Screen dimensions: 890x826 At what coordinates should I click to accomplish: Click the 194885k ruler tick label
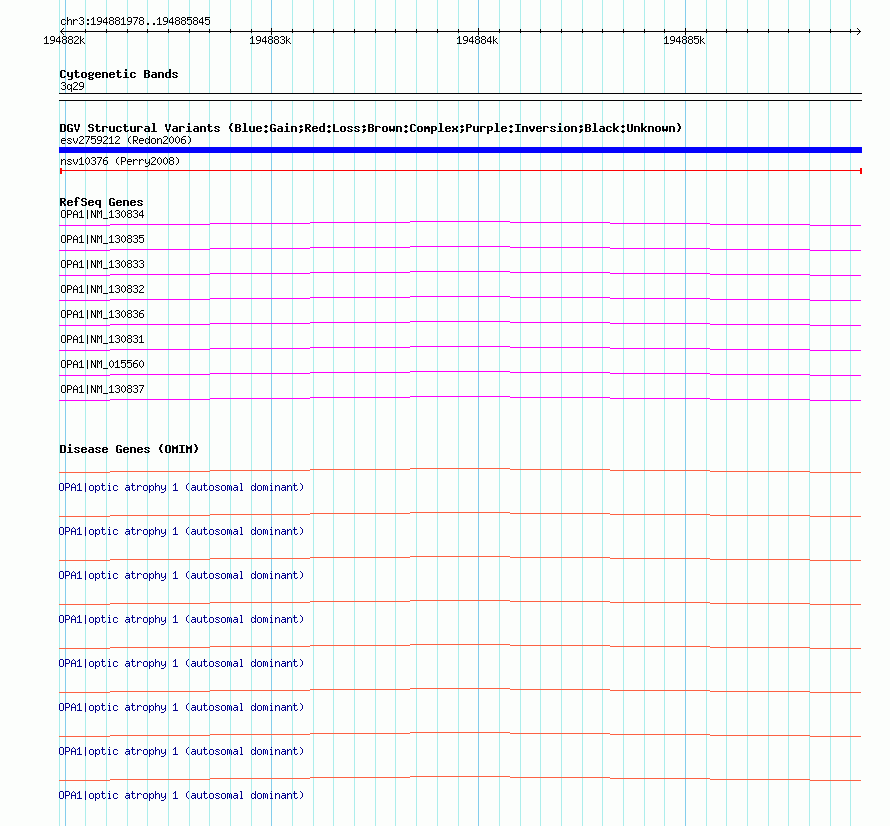coord(684,40)
